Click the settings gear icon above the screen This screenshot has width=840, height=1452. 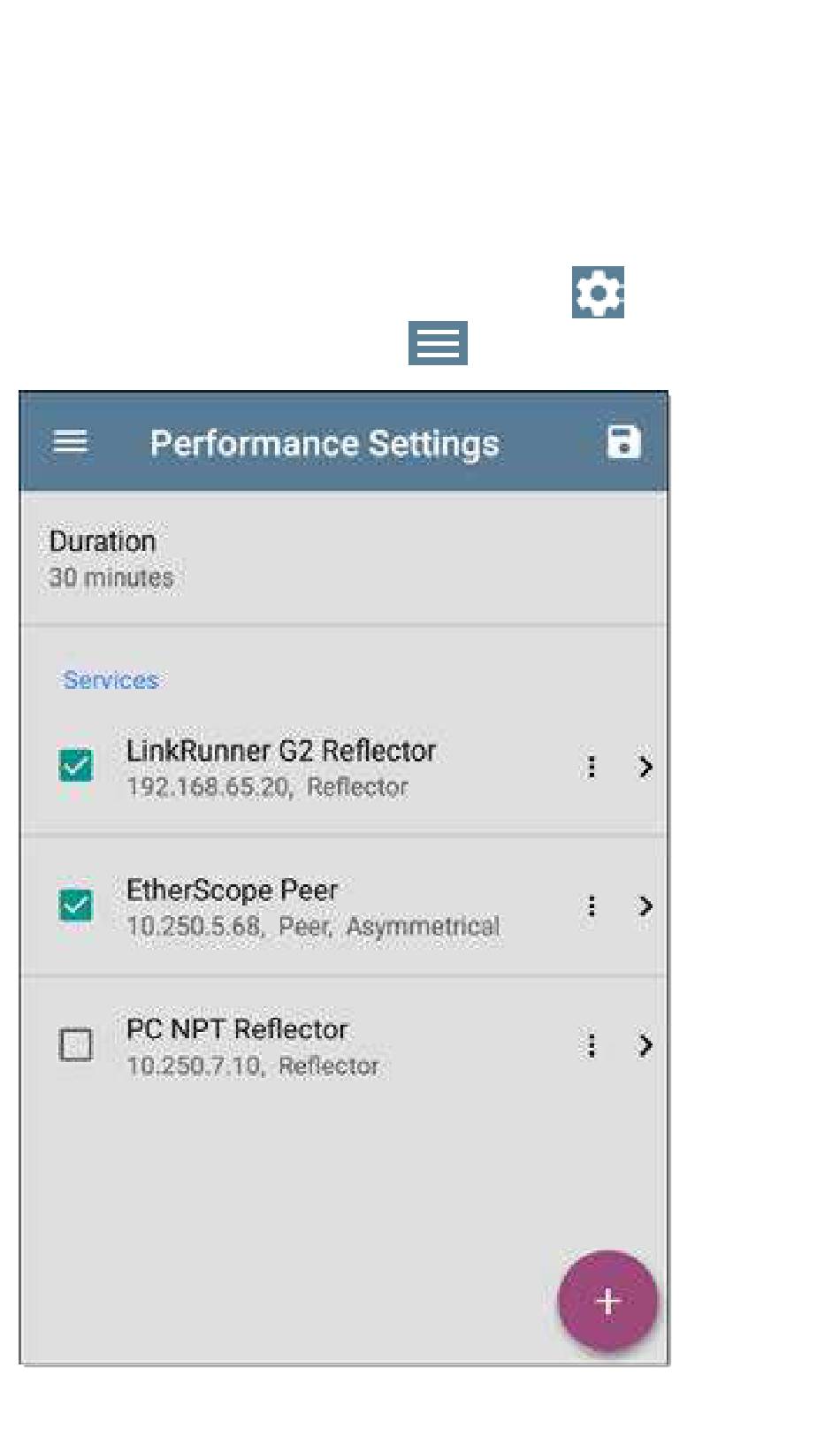(x=598, y=292)
